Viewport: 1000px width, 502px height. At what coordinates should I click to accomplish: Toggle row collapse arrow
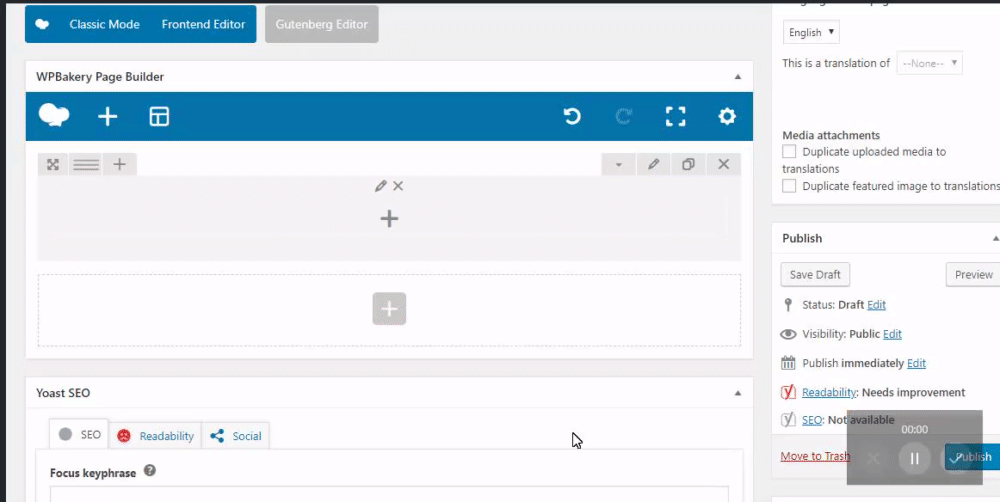[619, 165]
